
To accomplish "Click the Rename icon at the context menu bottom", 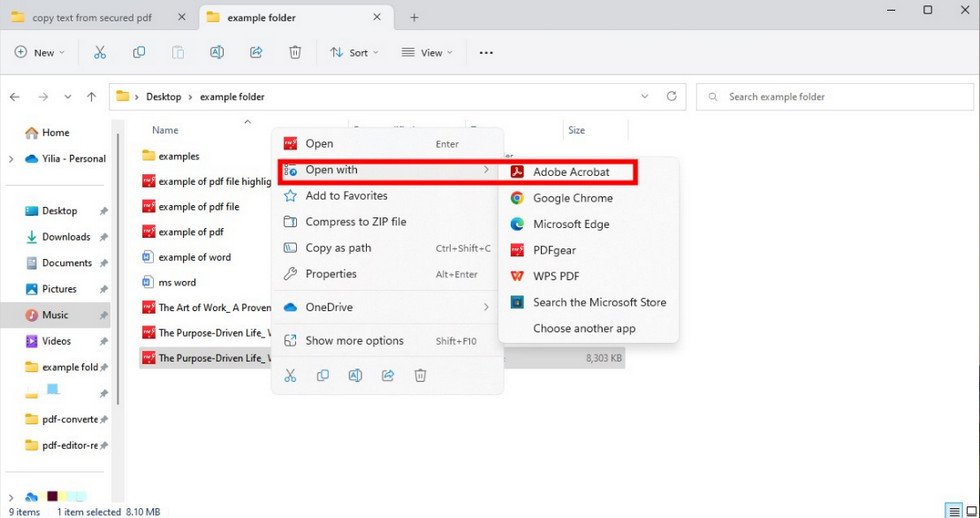I will click(355, 376).
